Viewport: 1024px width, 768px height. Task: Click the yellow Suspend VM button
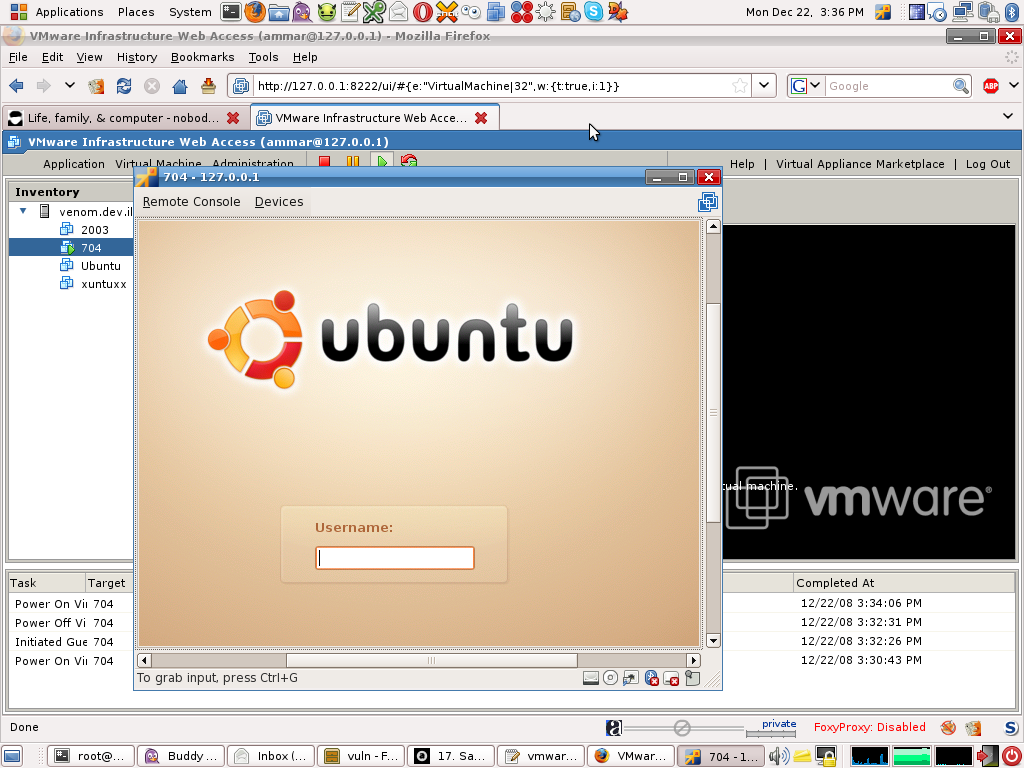coord(353,161)
